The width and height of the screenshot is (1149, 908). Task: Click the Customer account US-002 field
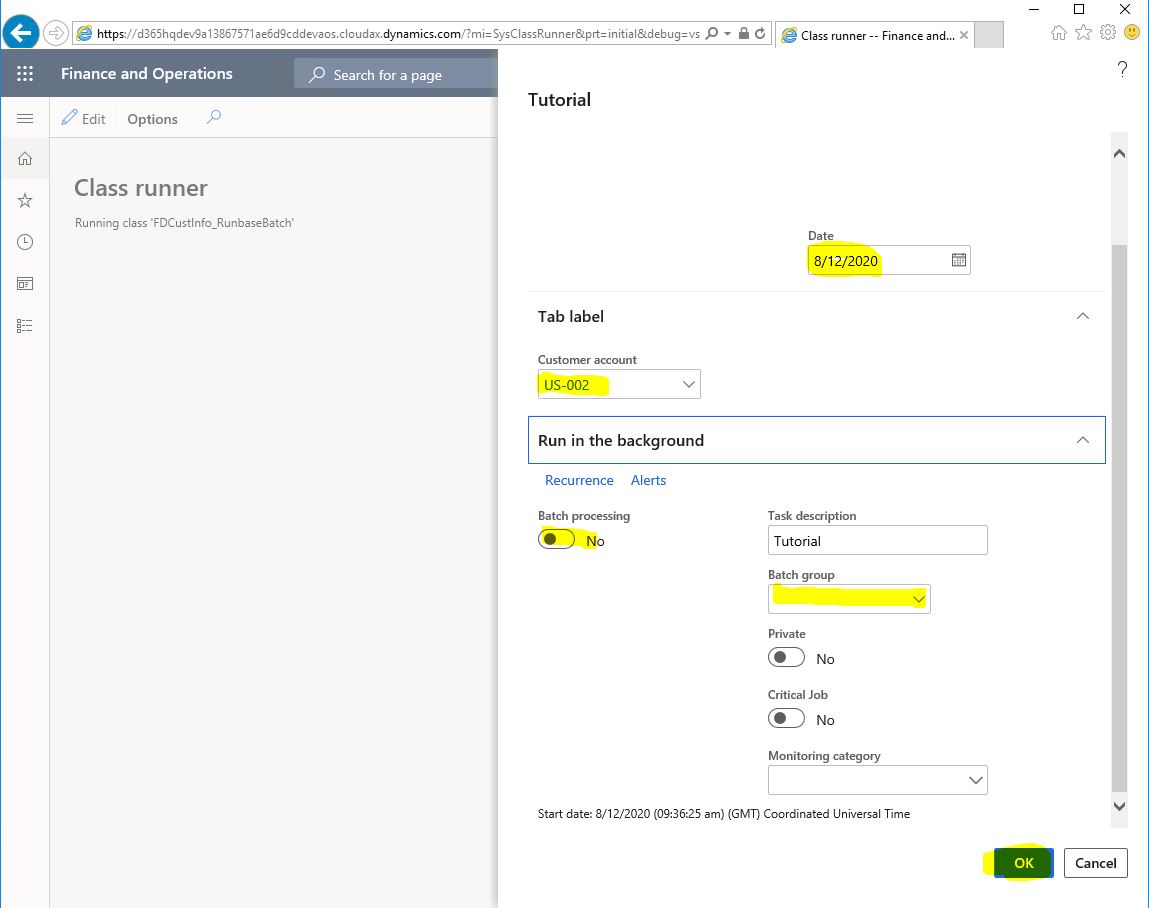point(618,384)
